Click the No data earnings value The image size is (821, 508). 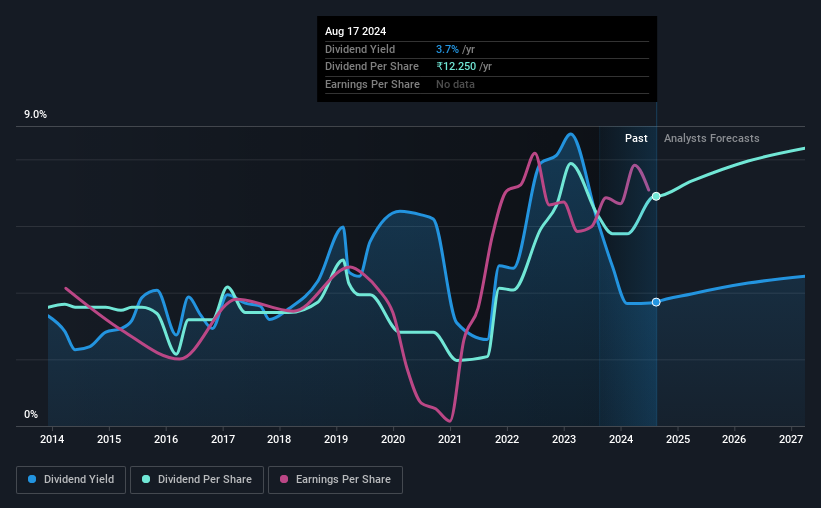point(456,84)
